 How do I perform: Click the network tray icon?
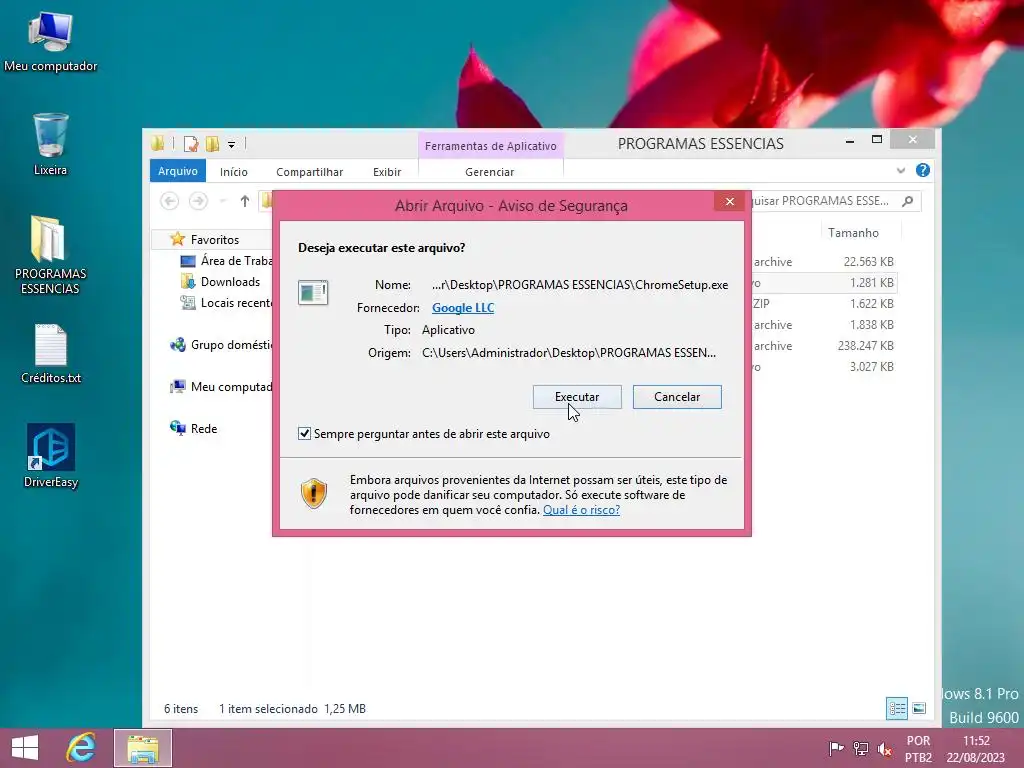coord(861,748)
